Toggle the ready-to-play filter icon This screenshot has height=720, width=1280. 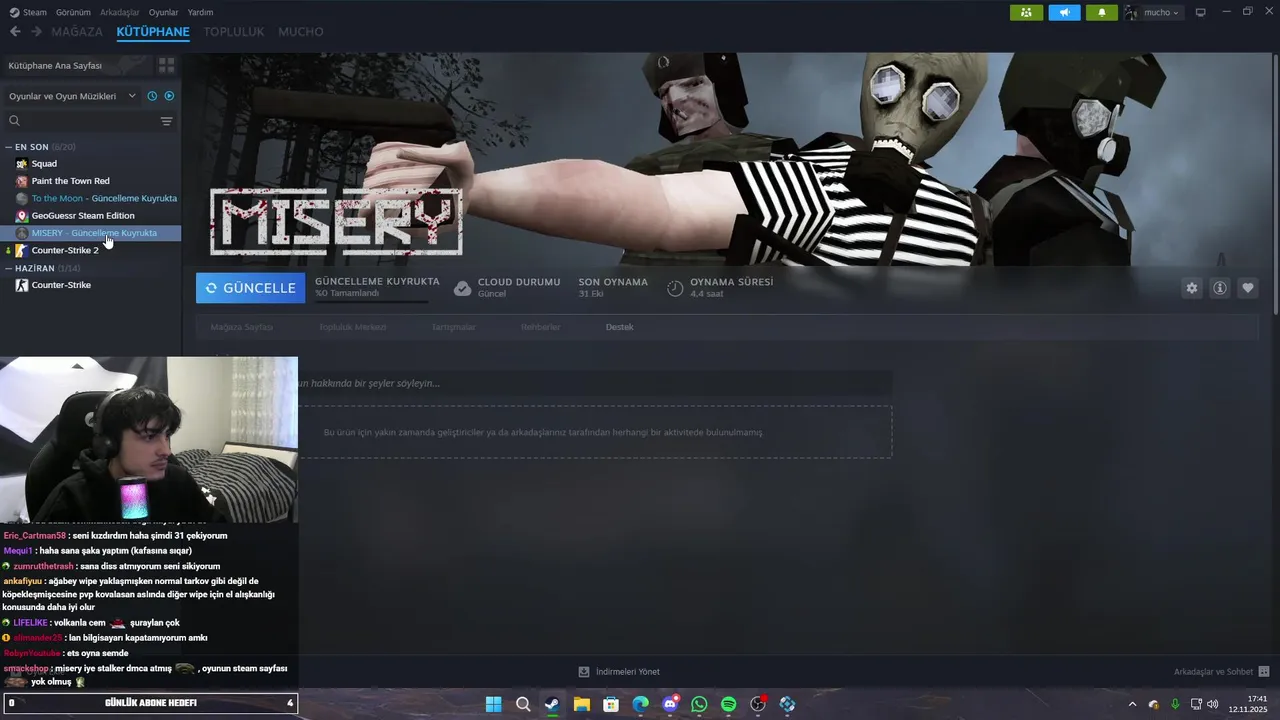pos(169,96)
